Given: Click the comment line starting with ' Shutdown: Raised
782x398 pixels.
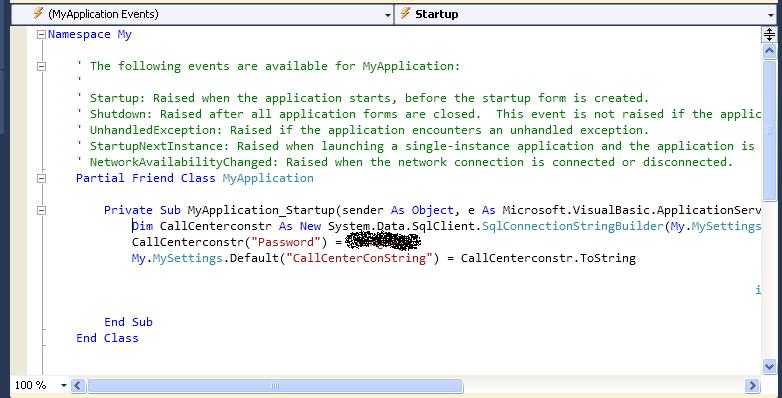Looking at the screenshot, I should pyautogui.click(x=418, y=114).
